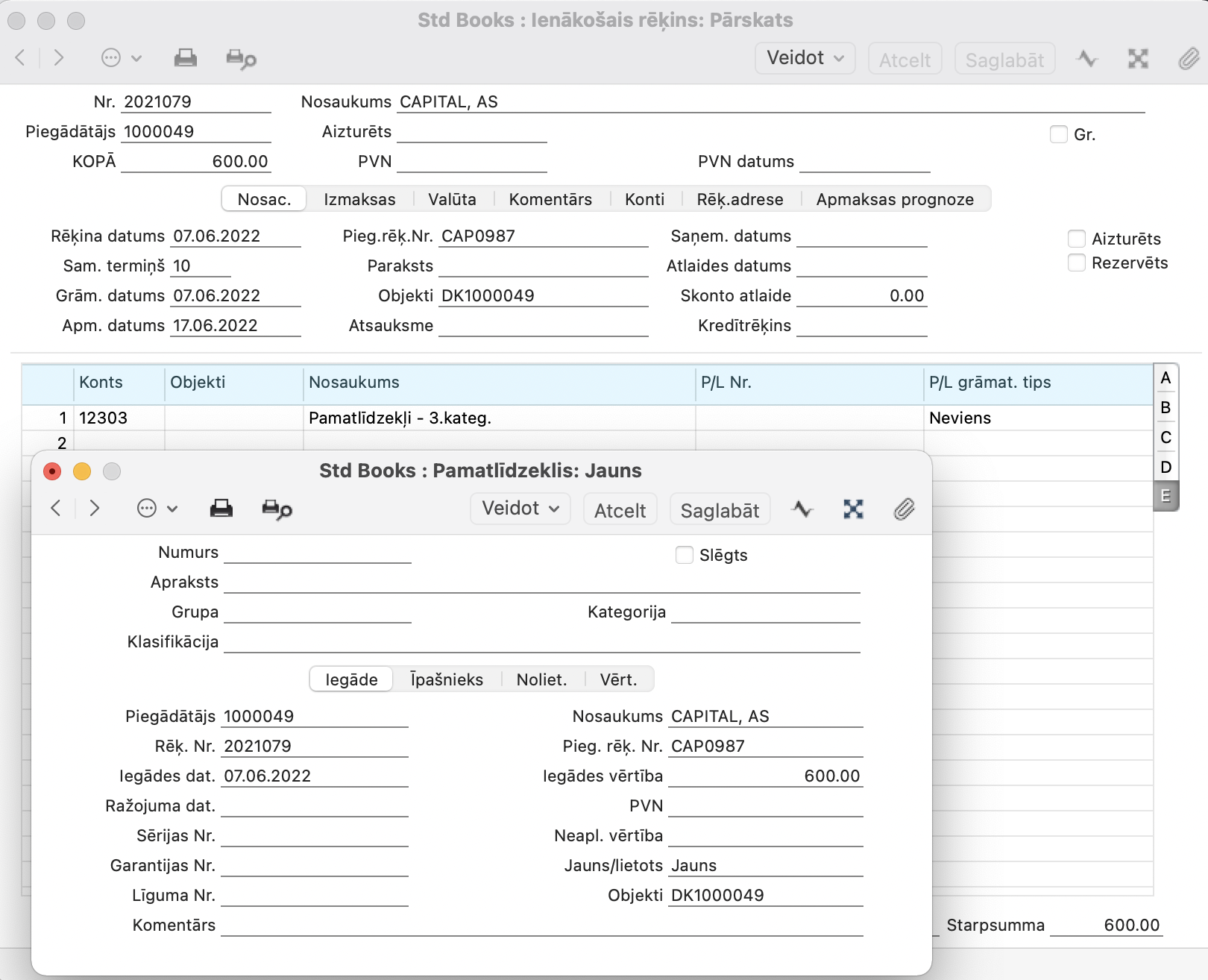Enable the Slēgts checkbox
The width and height of the screenshot is (1208, 980).
point(684,555)
